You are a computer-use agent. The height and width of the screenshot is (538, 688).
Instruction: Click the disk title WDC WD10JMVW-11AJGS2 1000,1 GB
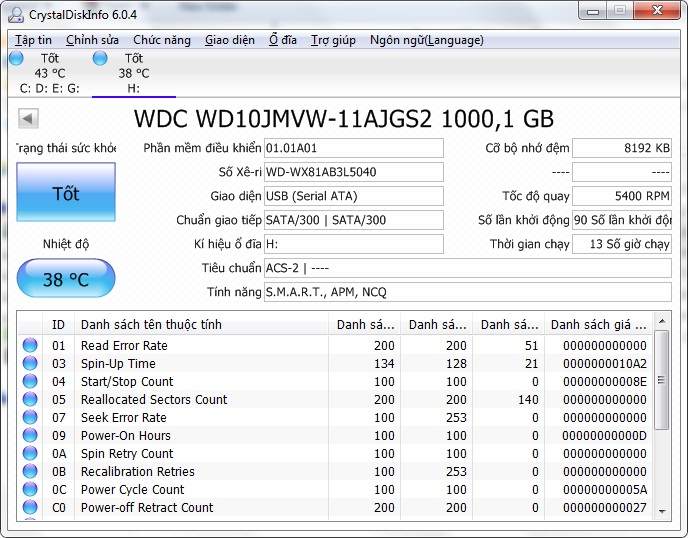pos(344,119)
